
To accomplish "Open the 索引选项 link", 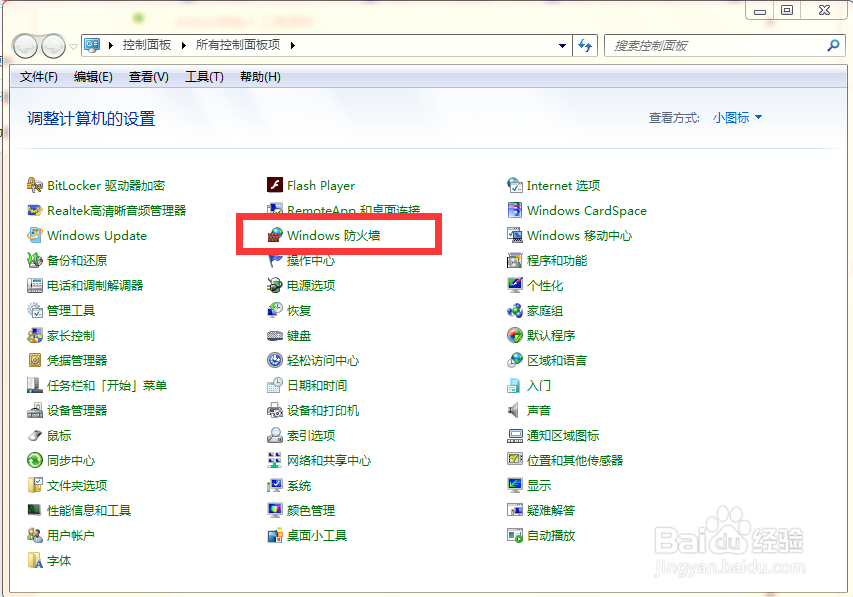I will click(x=311, y=436).
